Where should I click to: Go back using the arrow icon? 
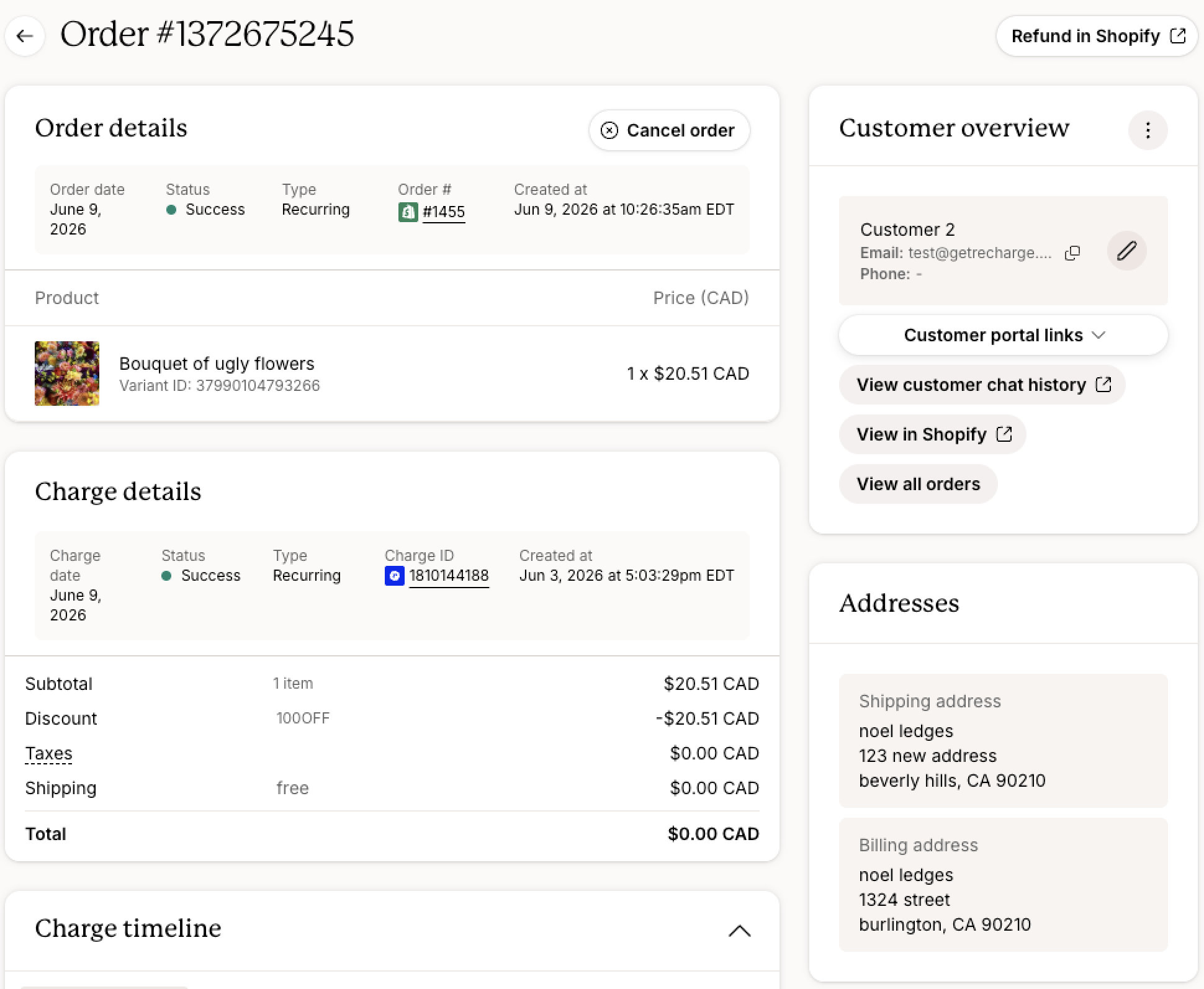[25, 36]
